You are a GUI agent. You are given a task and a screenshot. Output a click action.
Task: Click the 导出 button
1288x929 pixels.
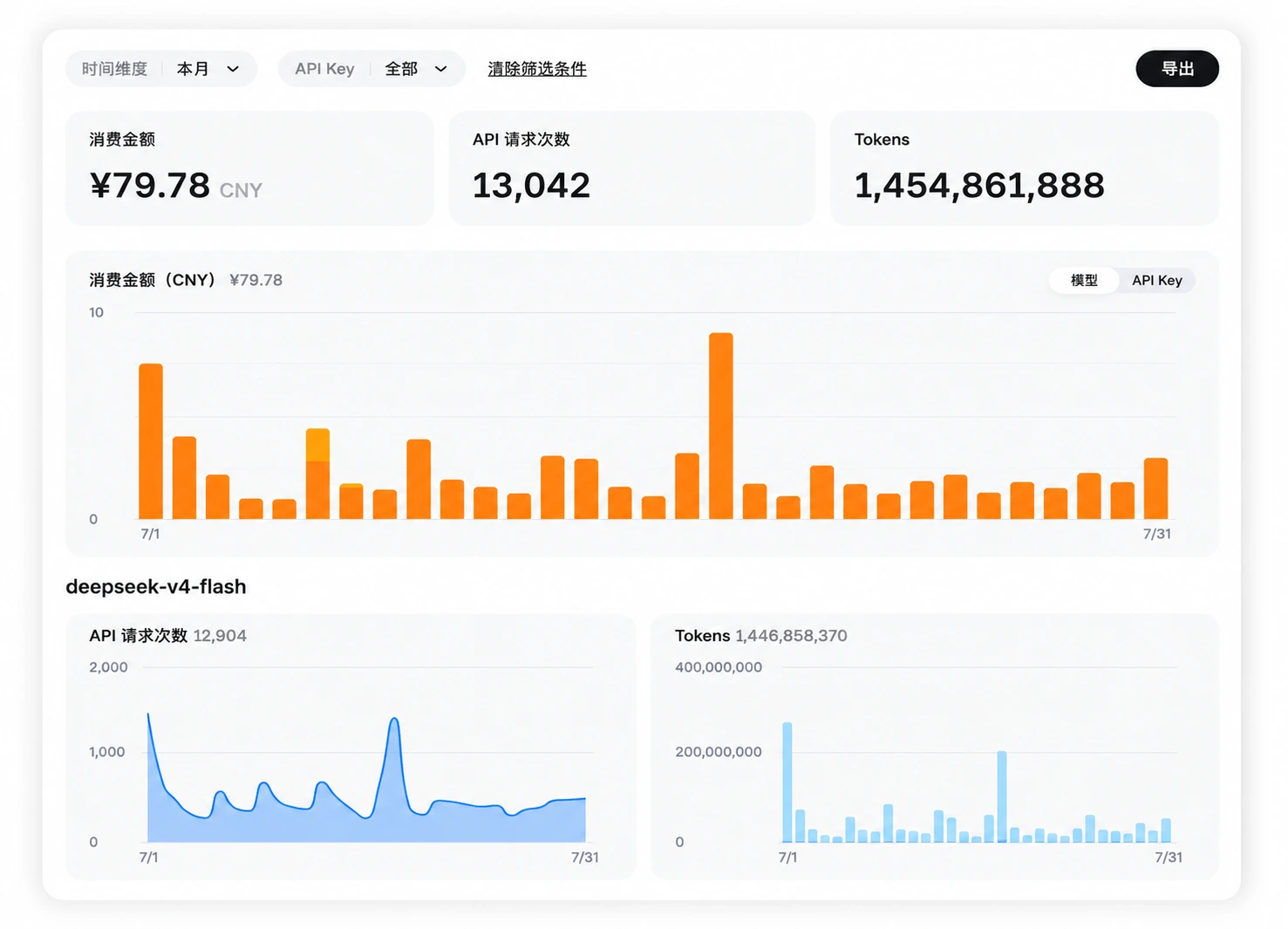(1177, 69)
